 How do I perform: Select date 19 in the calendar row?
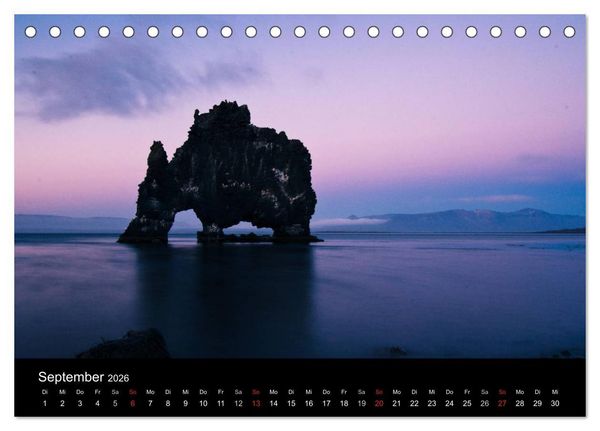pos(362,403)
